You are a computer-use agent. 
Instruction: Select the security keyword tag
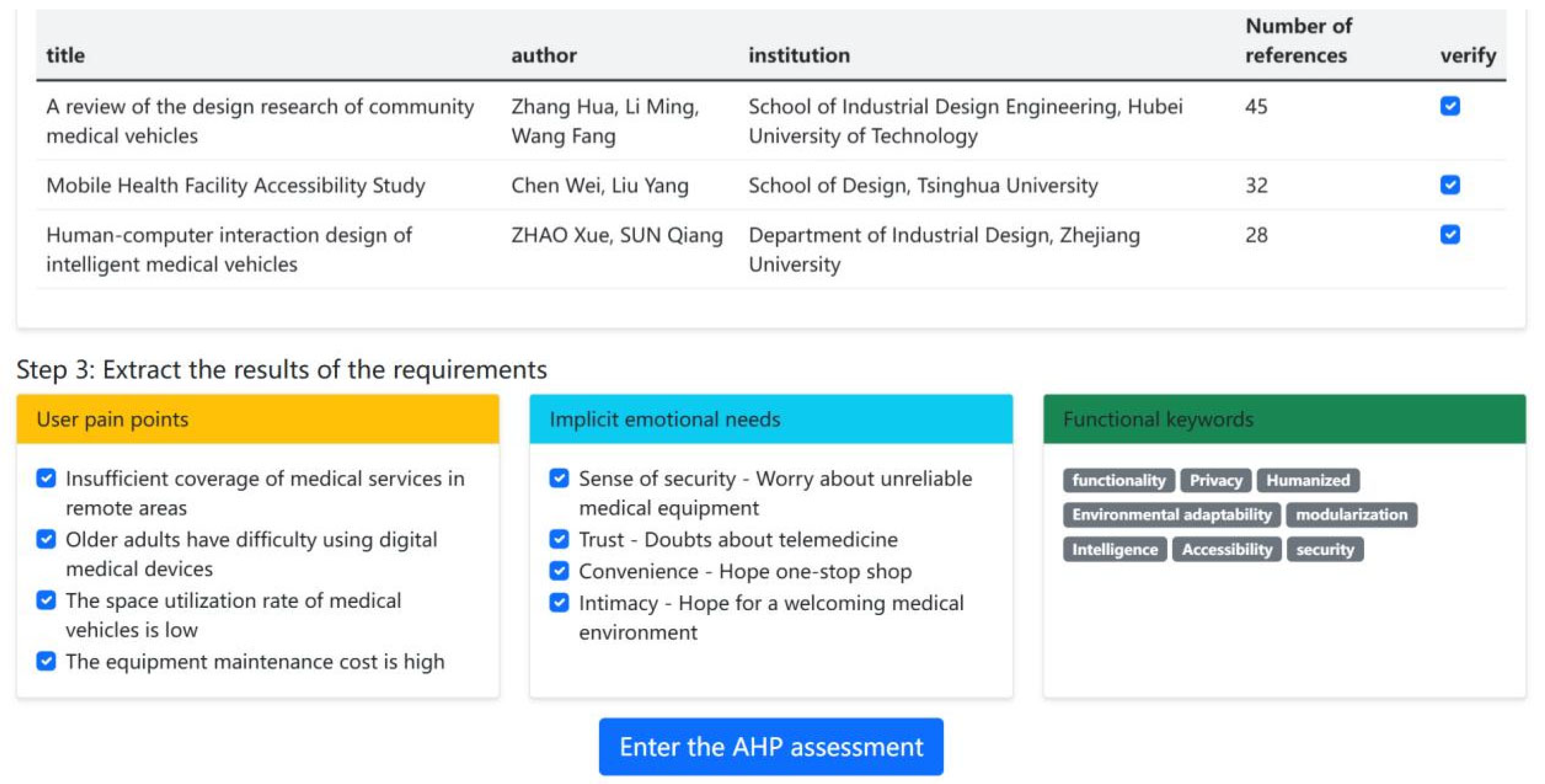coord(1325,549)
